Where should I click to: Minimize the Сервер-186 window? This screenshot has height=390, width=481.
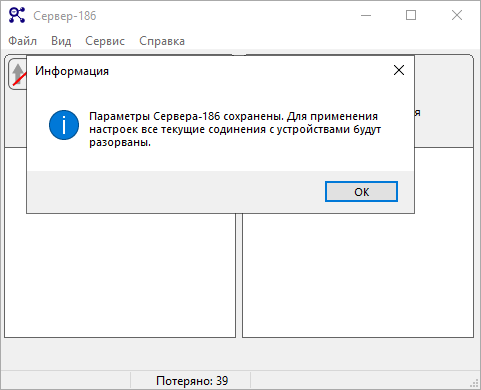click(x=366, y=15)
